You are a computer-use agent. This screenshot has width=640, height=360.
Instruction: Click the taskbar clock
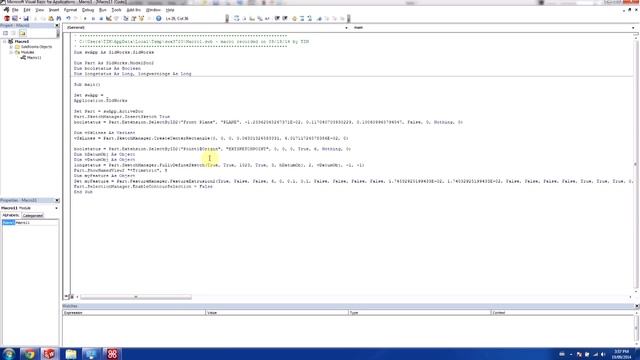tap(621, 354)
